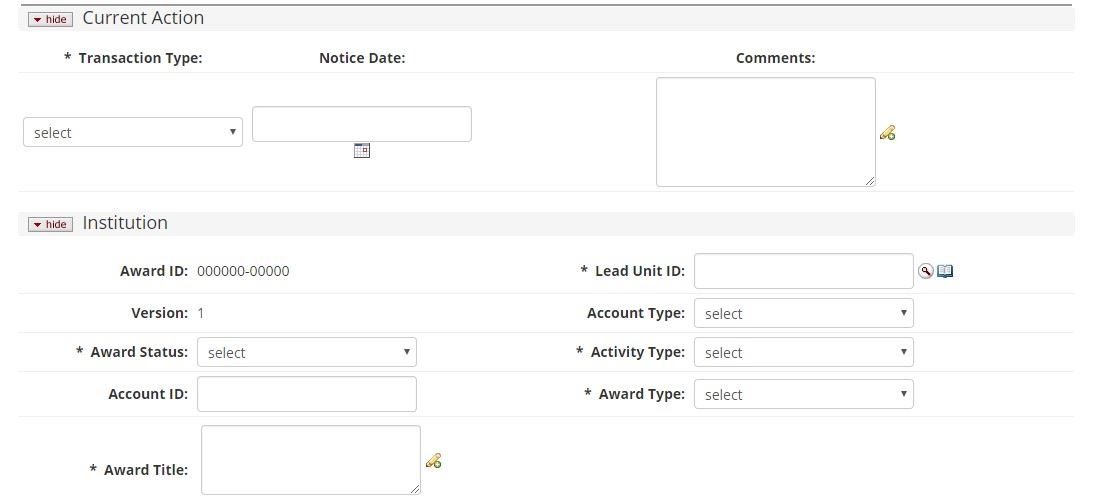
Task: Click the pencil icon beside Award Title
Action: (433, 461)
